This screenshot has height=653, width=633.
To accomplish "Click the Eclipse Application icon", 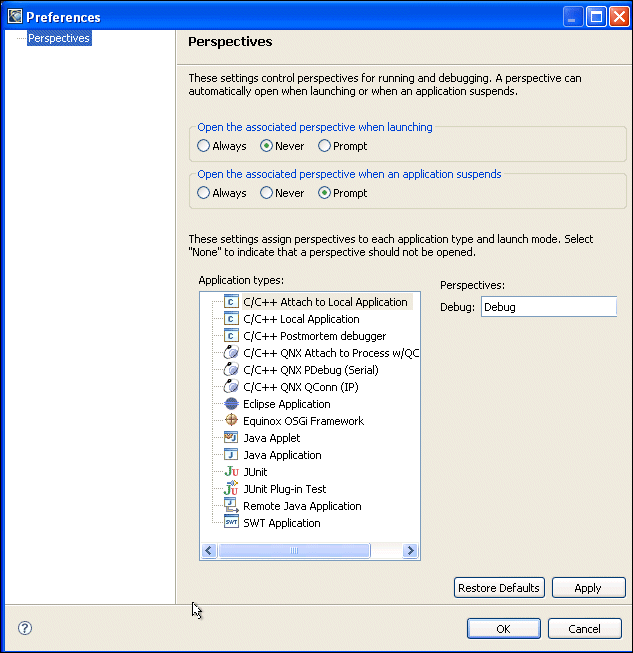I will coord(231,404).
